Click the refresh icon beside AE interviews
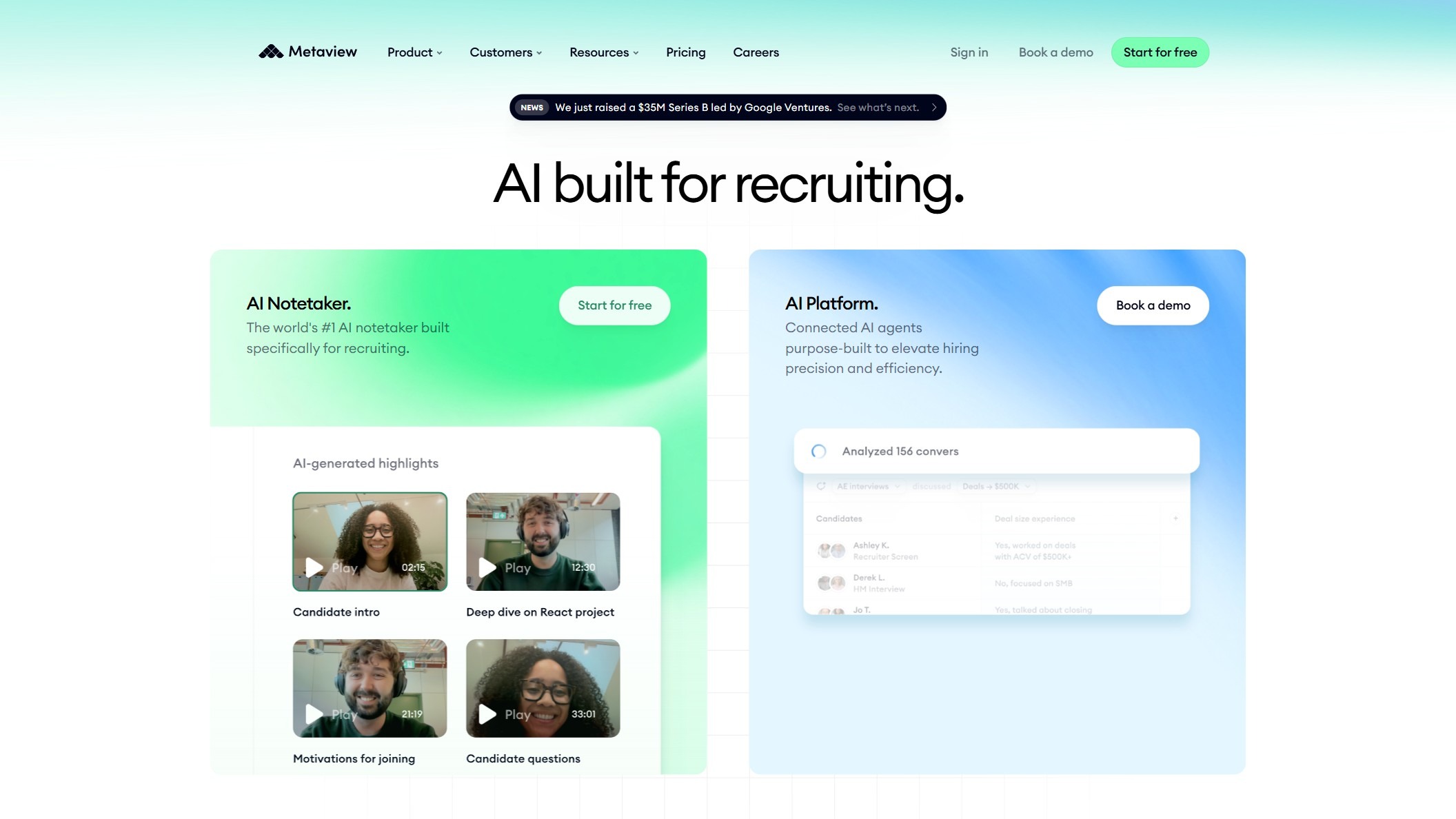The width and height of the screenshot is (1456, 819). pos(821,486)
